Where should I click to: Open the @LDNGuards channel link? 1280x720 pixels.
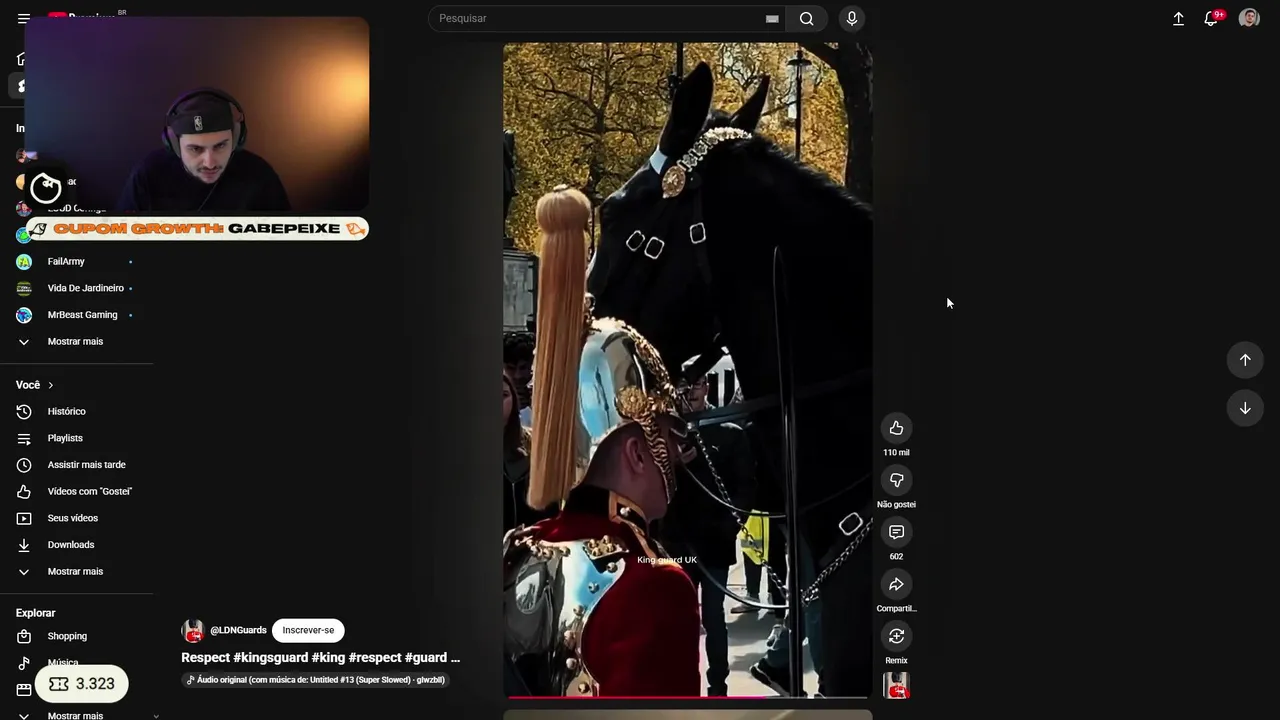tap(238, 630)
